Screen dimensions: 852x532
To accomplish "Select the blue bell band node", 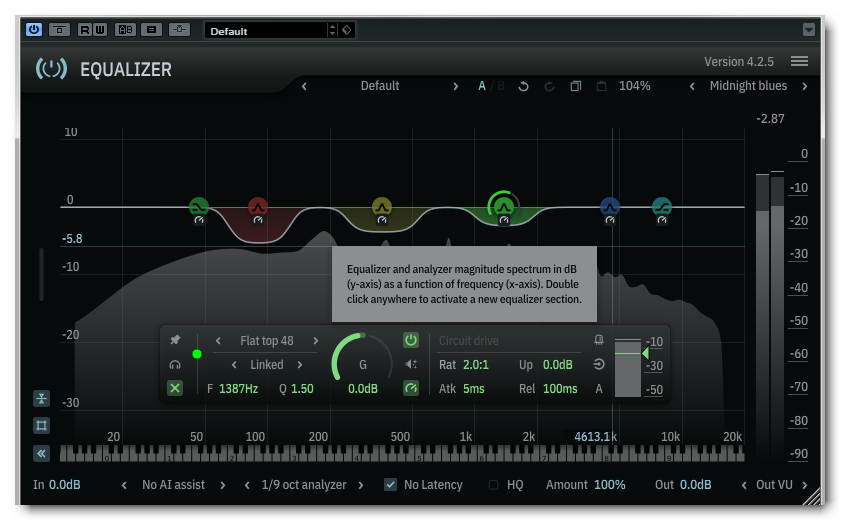I will 610,206.
